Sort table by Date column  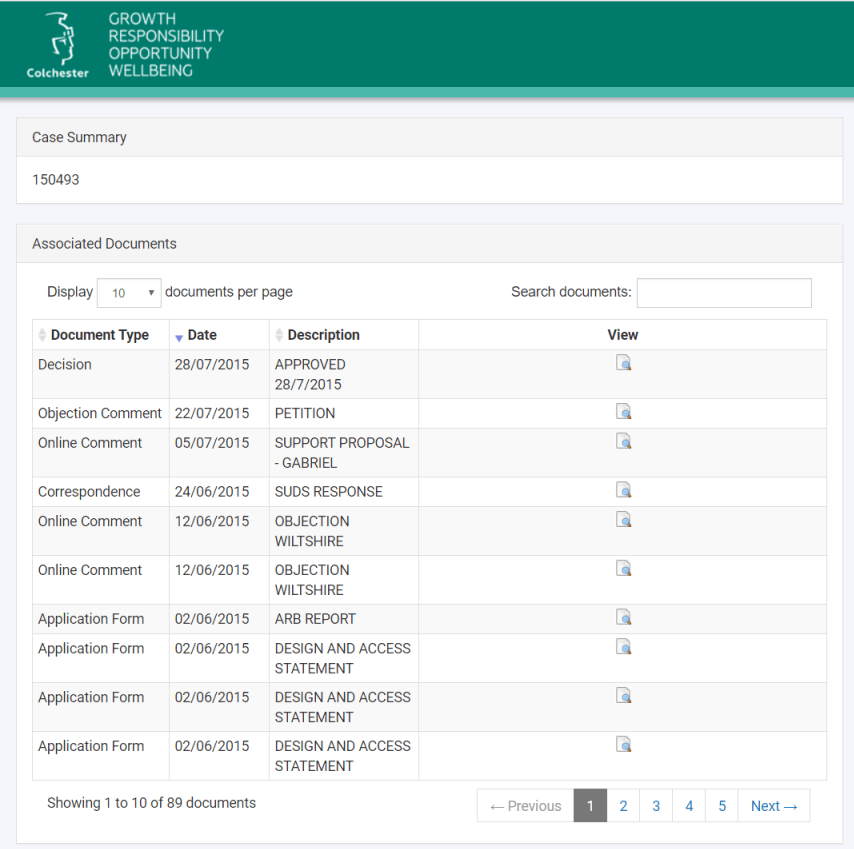(201, 335)
